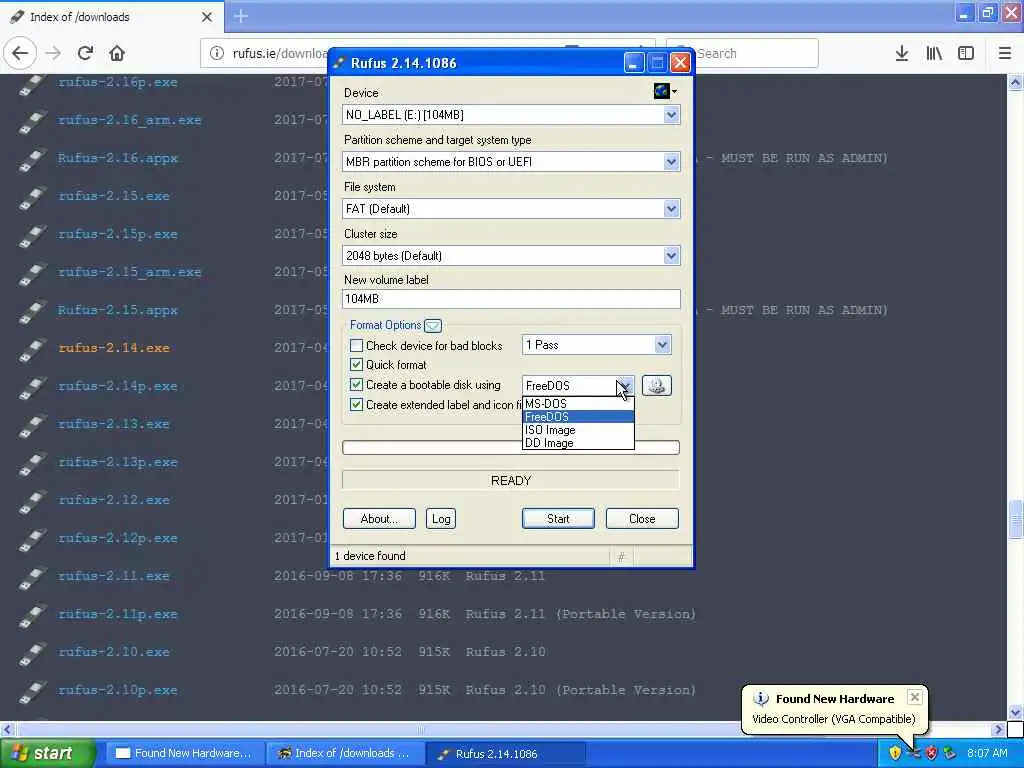Reload the downloads page

pos(85,54)
